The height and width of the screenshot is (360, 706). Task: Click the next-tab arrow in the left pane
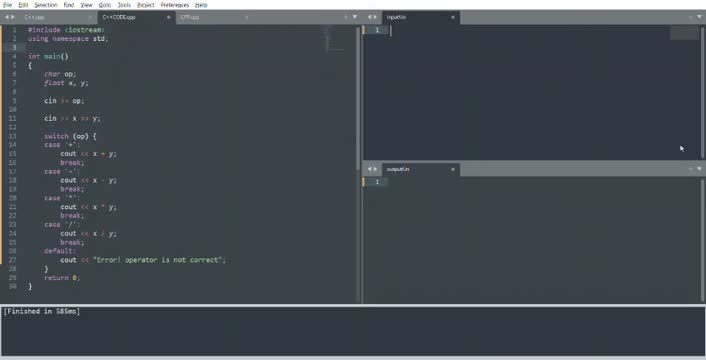pyautogui.click(x=13, y=17)
